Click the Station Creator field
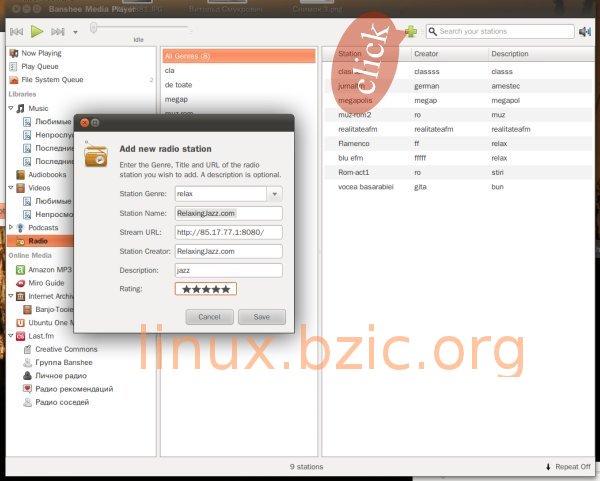The height and width of the screenshot is (481, 600). coord(229,251)
